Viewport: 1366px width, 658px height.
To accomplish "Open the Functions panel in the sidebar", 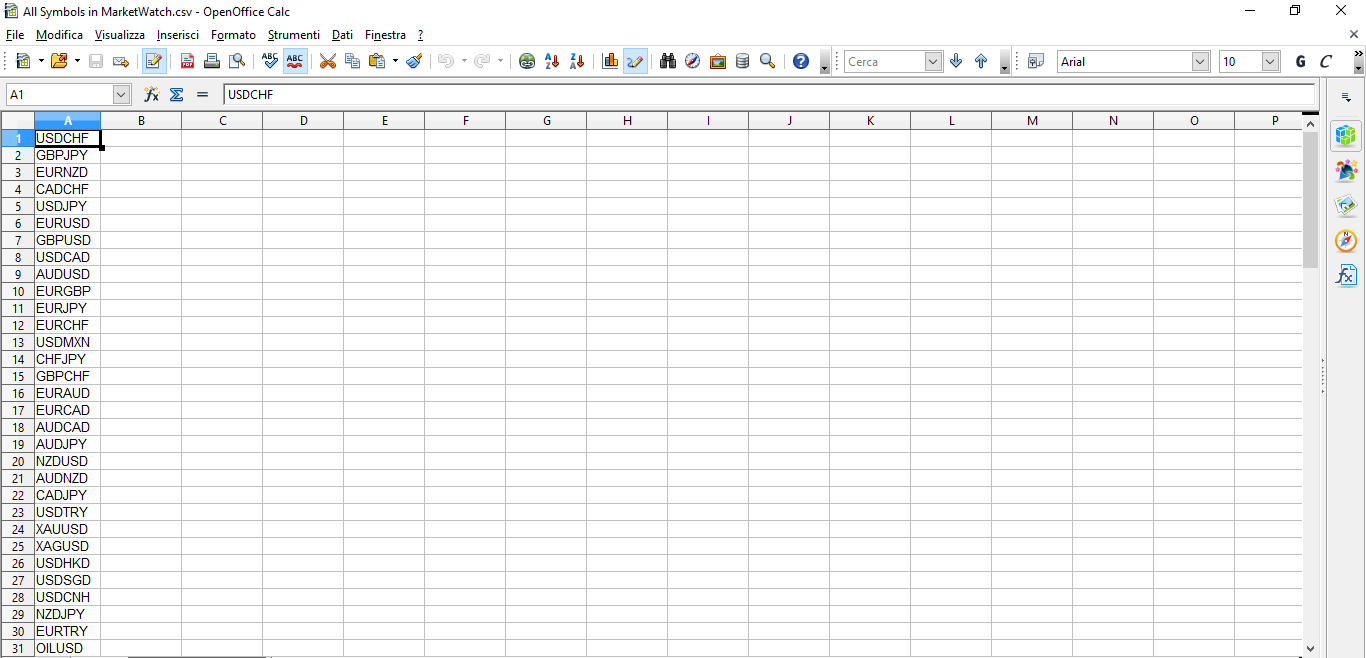I will tap(1346, 273).
